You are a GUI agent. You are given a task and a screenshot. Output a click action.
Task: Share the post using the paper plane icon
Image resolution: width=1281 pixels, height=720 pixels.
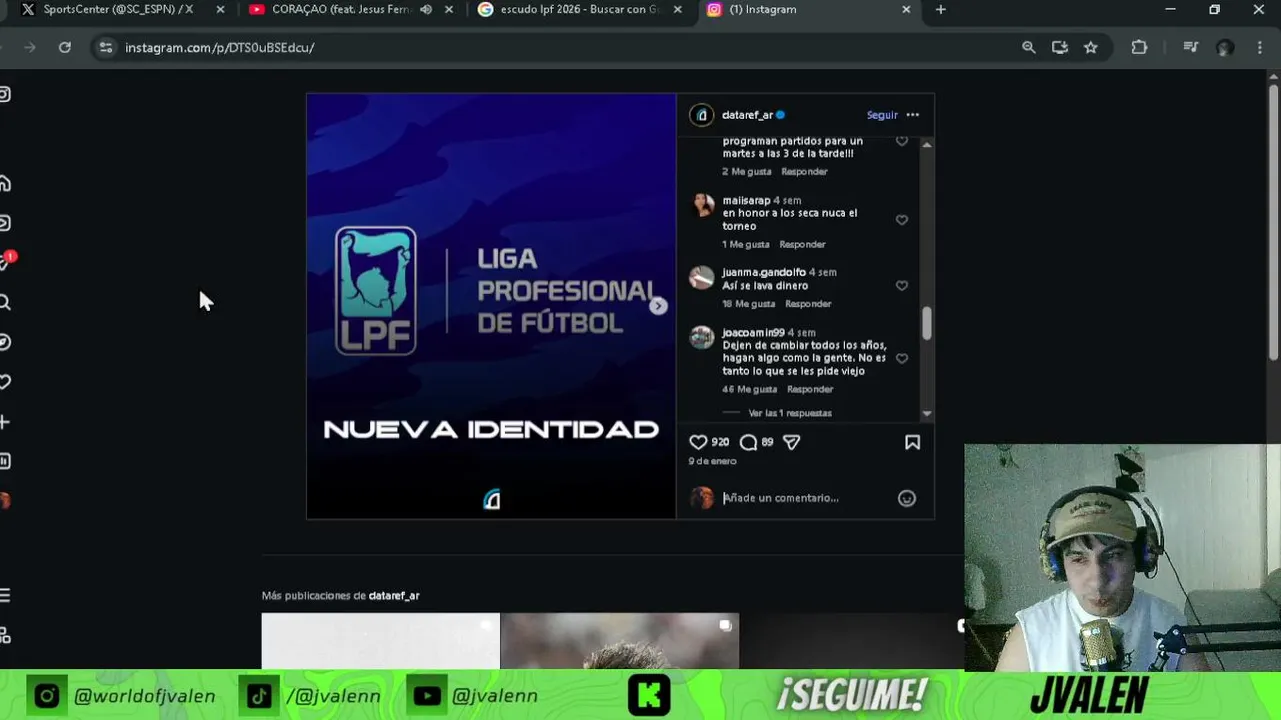[x=791, y=442]
